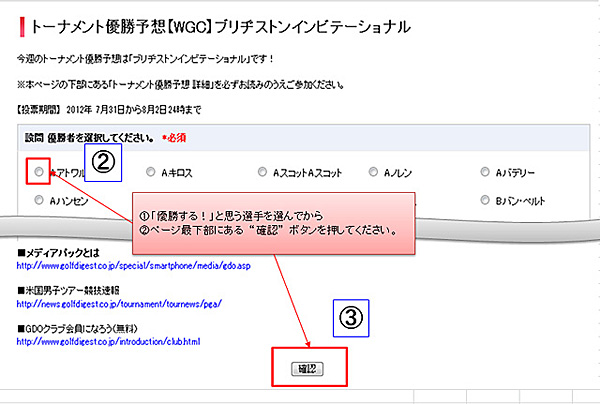
Task: Open the golfdigest media gdo.asp link
Action: point(134,266)
